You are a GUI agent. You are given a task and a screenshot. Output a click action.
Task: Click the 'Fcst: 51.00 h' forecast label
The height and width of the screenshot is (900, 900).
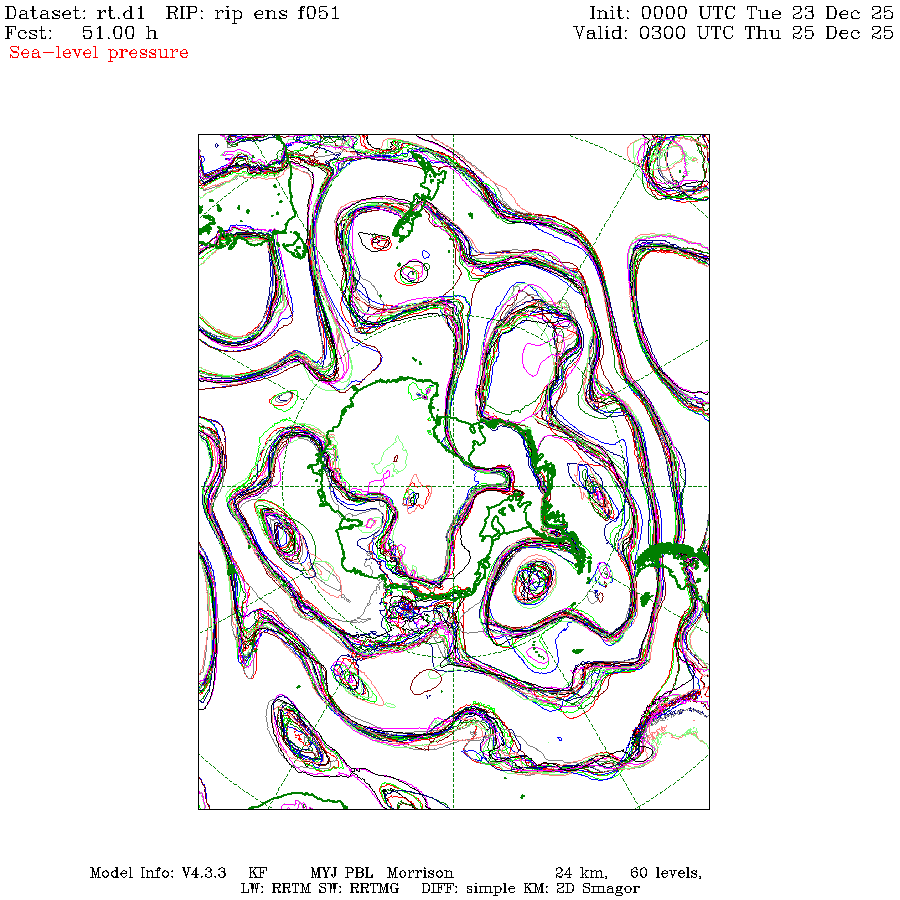click(x=81, y=33)
